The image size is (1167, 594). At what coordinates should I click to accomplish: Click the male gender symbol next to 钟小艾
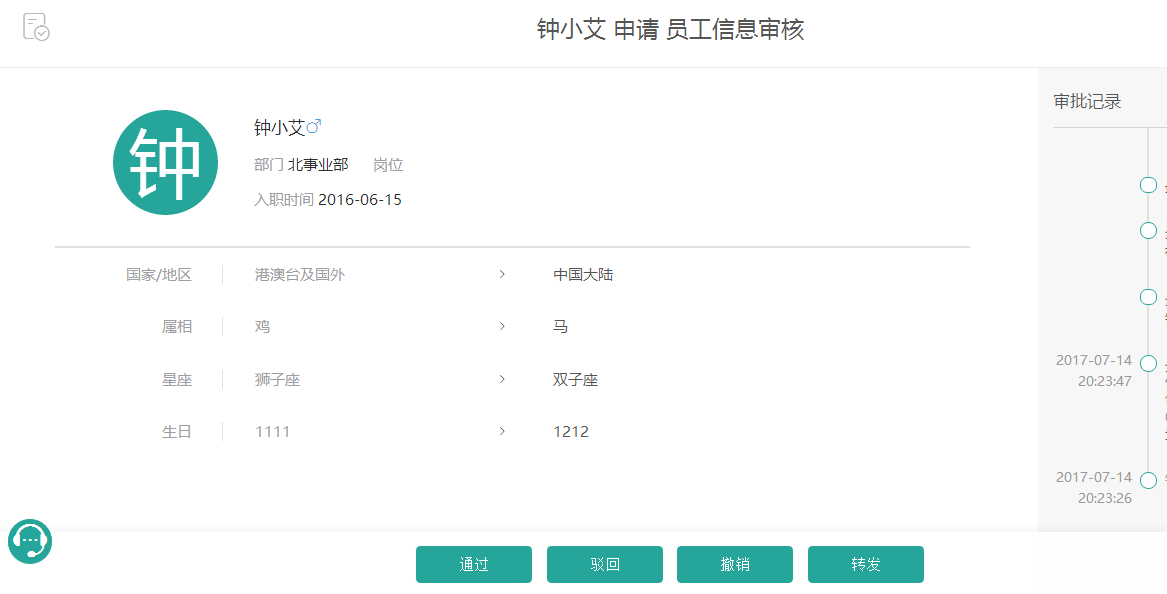314,127
